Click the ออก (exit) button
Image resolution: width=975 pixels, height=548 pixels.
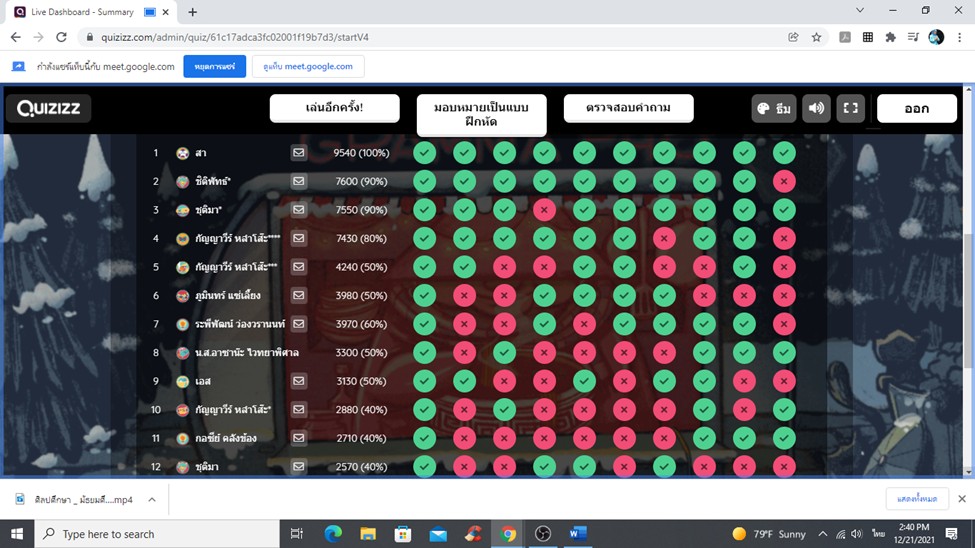point(916,109)
